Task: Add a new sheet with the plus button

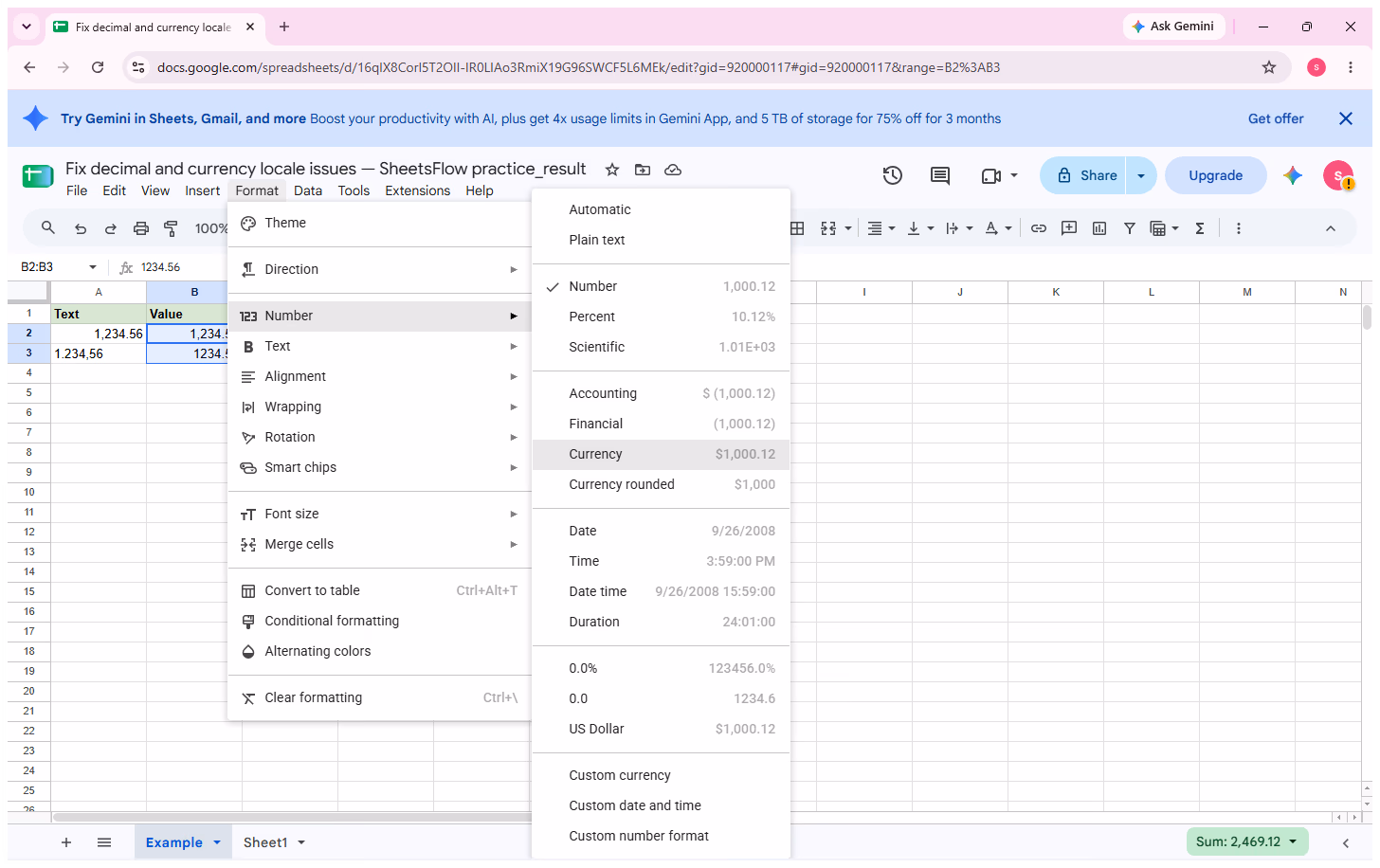Action: click(x=66, y=842)
